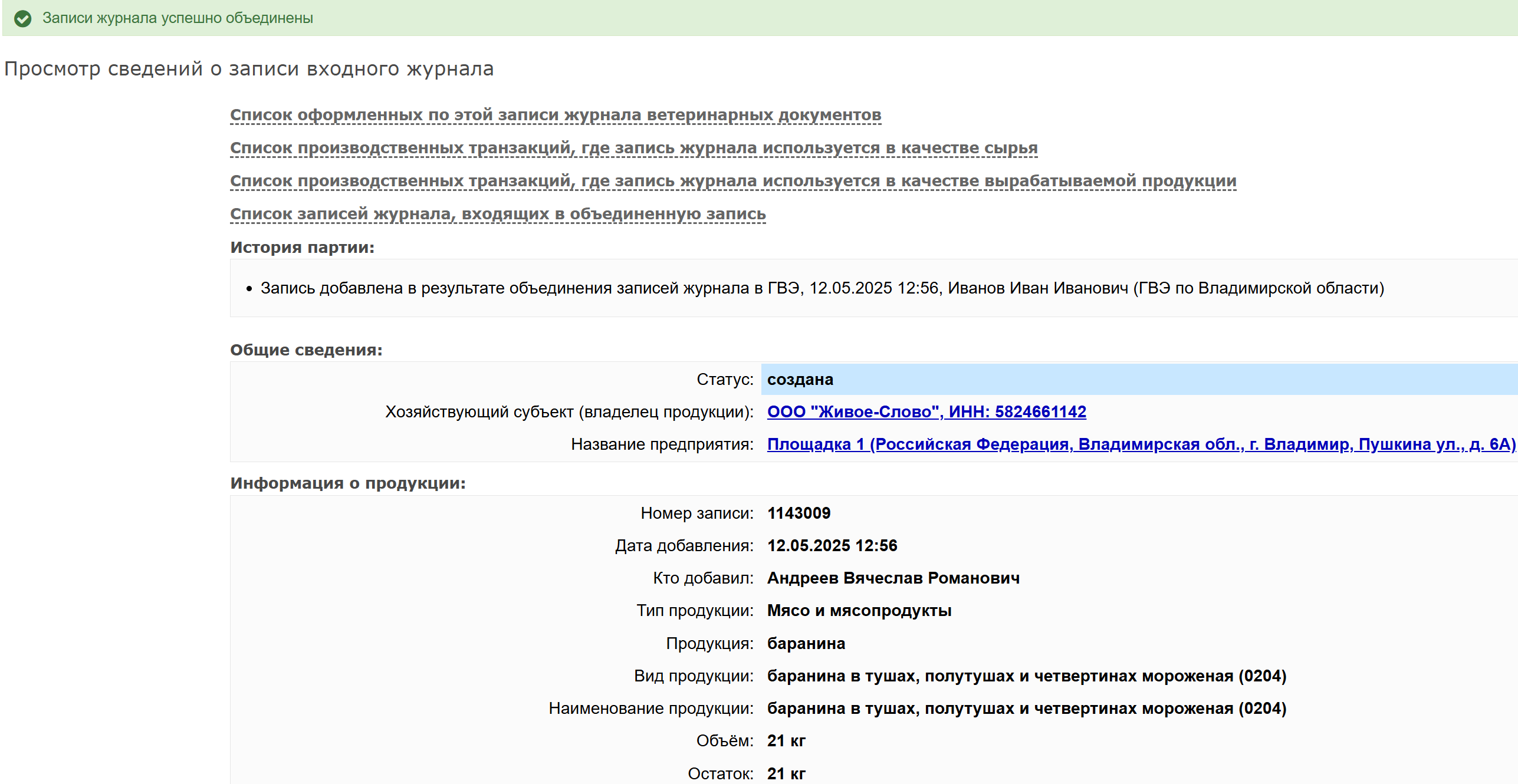Viewport: 1518px width, 784px height.
Task: Click the page heading about journal record
Action: click(248, 69)
